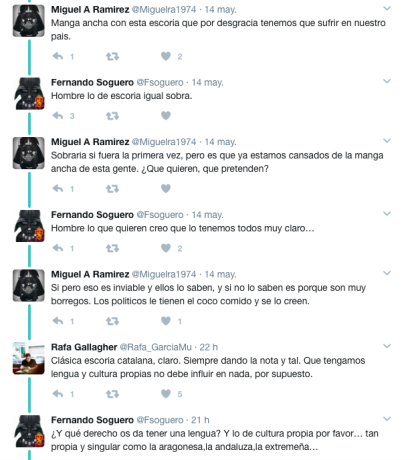Reply to 'Hombre lo de escoria igual sobra'
The width and height of the screenshot is (414, 460).
pyautogui.click(x=58, y=116)
